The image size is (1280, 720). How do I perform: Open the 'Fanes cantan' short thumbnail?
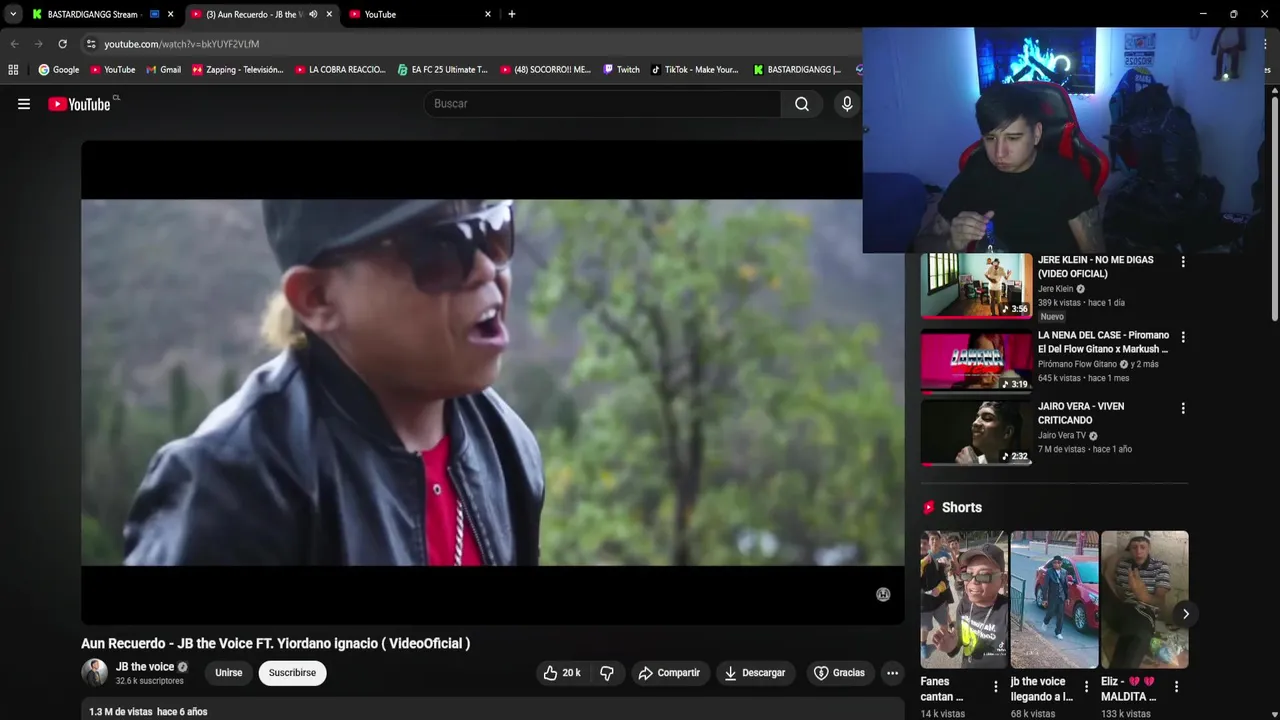click(x=964, y=599)
